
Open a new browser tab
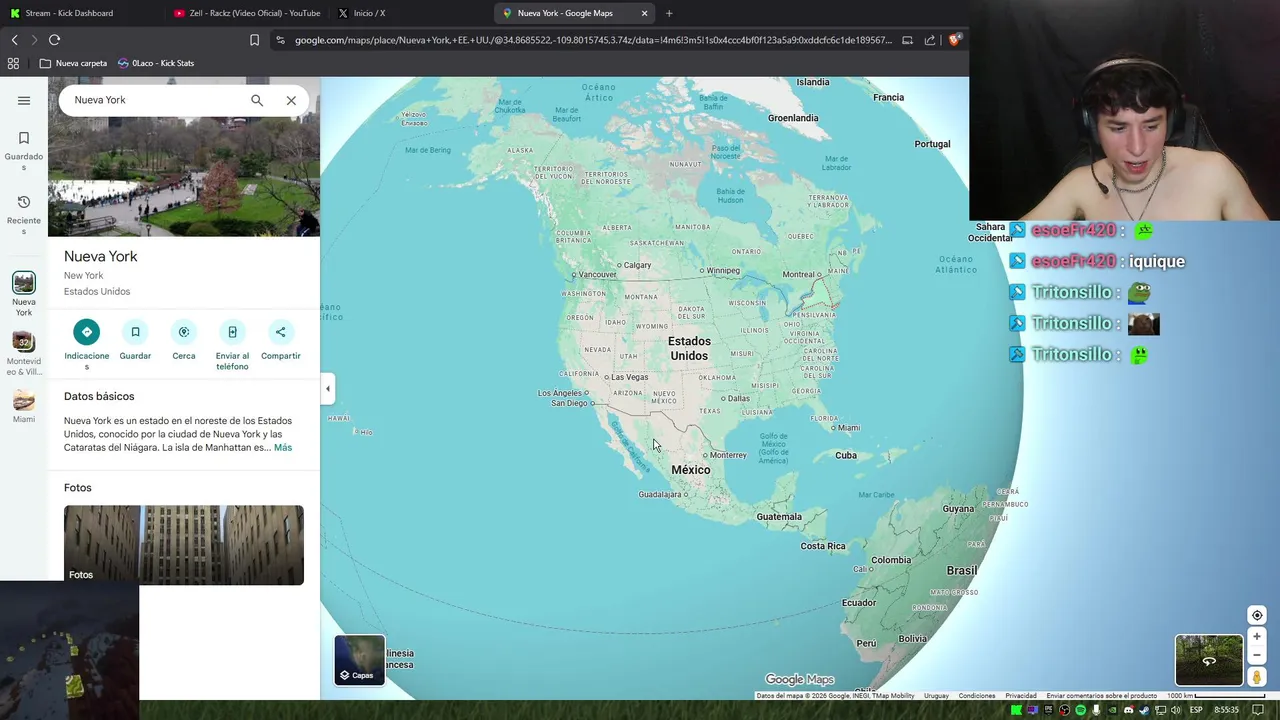pos(669,13)
